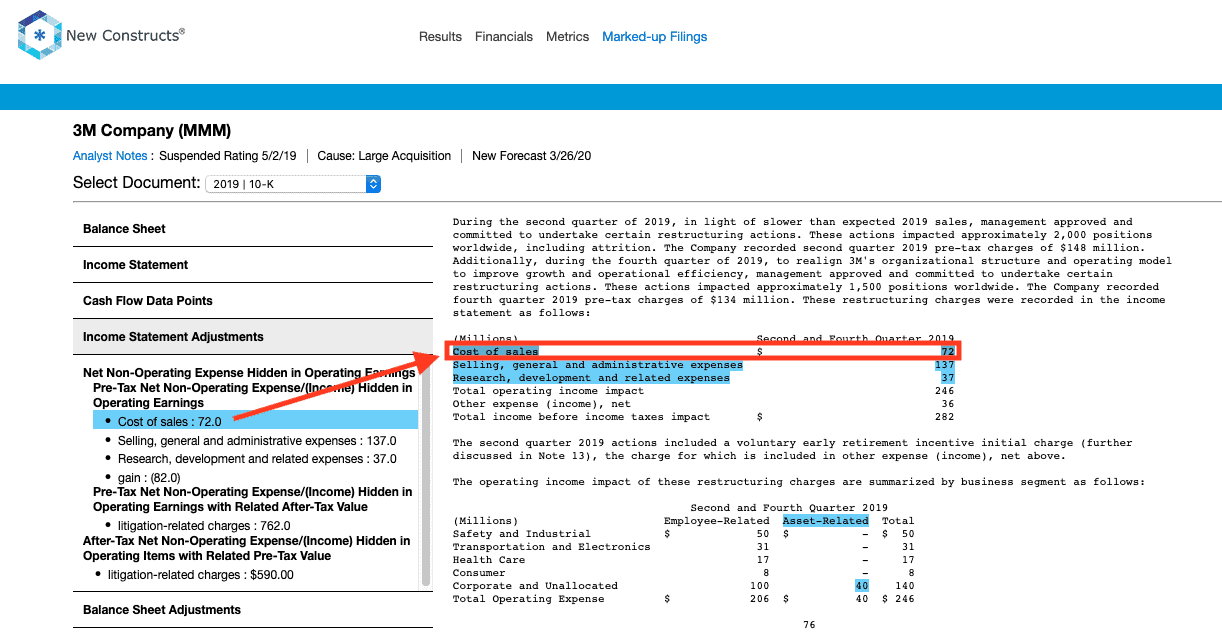The height and width of the screenshot is (636, 1222).
Task: Click highlighted 'Selling, general and administrative expenses' line
Action: coord(597,365)
